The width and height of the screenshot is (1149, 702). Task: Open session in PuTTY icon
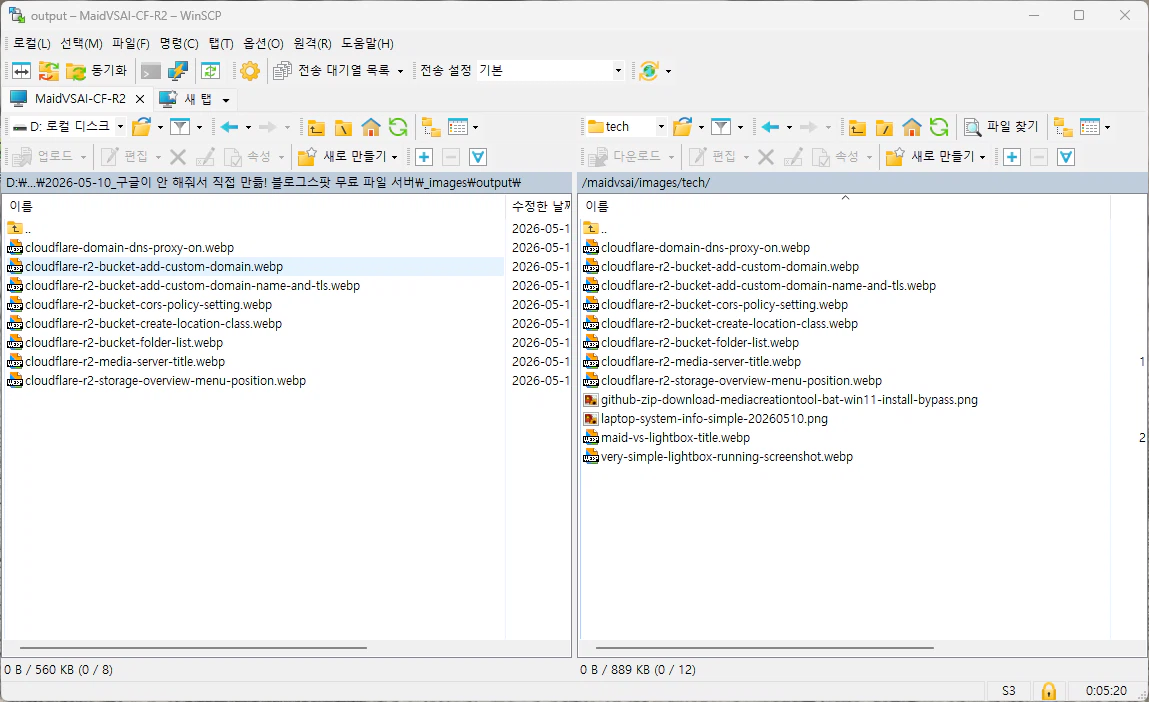[178, 71]
